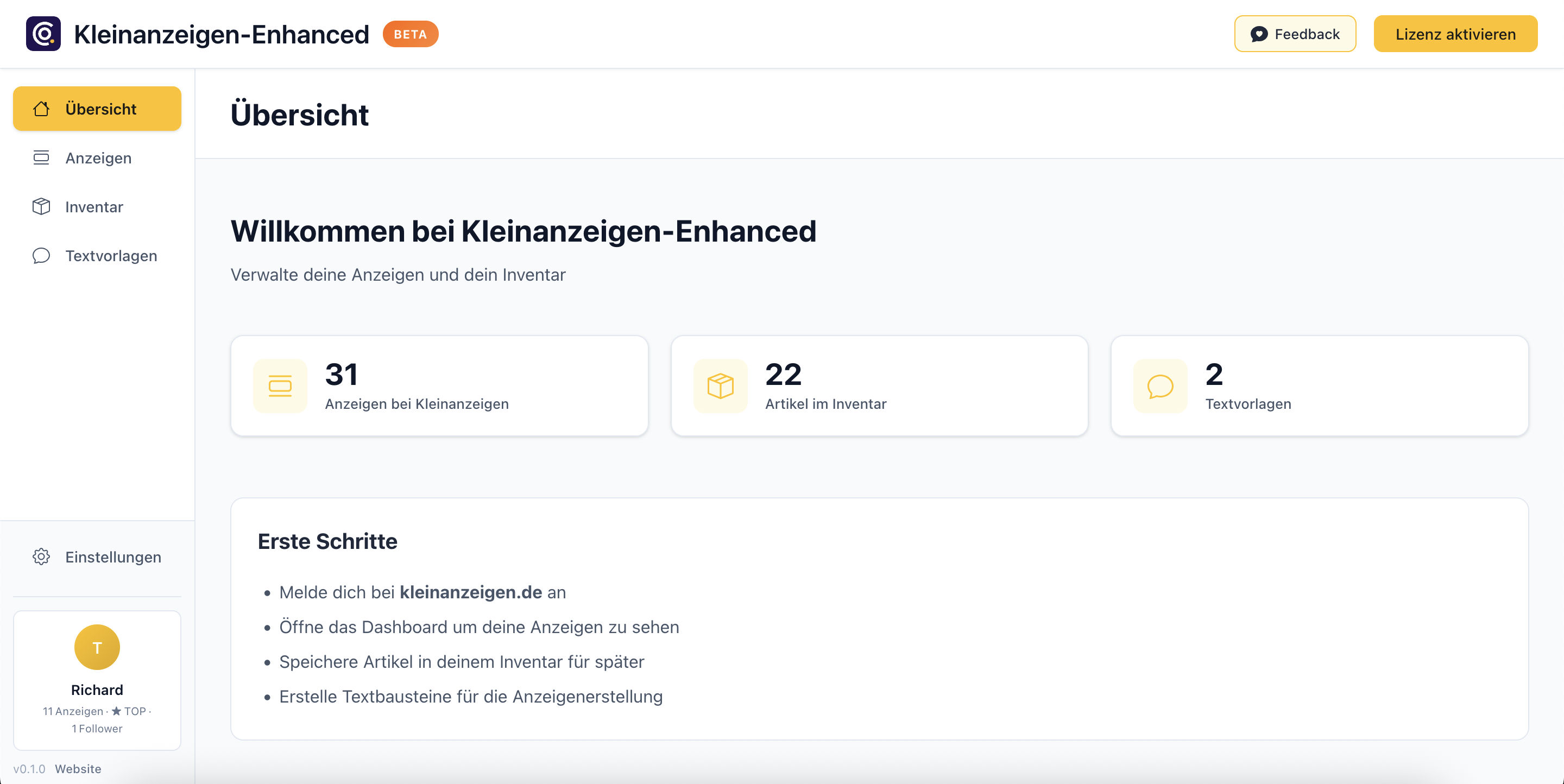The image size is (1564, 784).
Task: Click the home icon beside Übersicht
Action: [x=41, y=109]
